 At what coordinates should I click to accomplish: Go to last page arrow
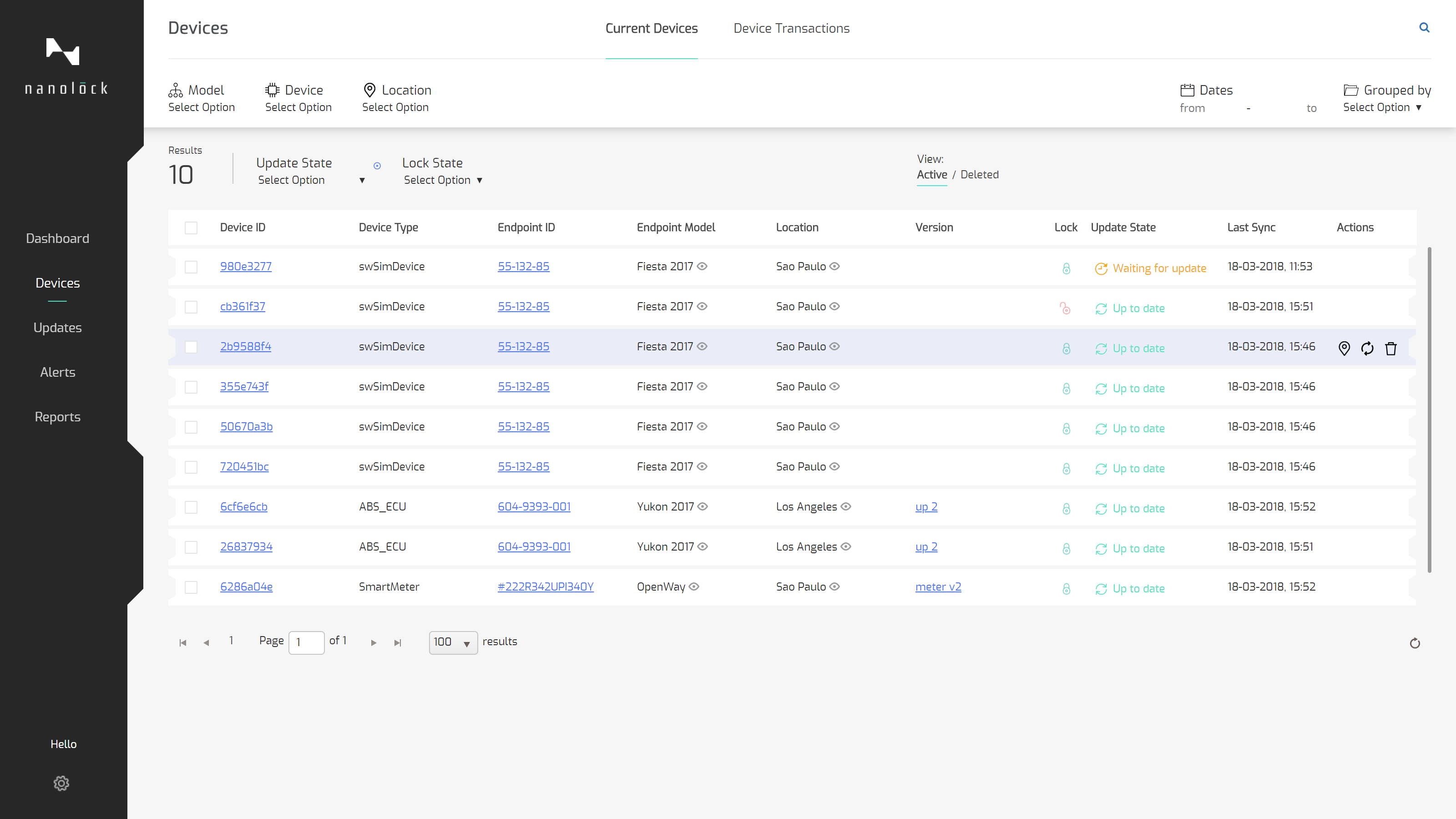(x=397, y=642)
